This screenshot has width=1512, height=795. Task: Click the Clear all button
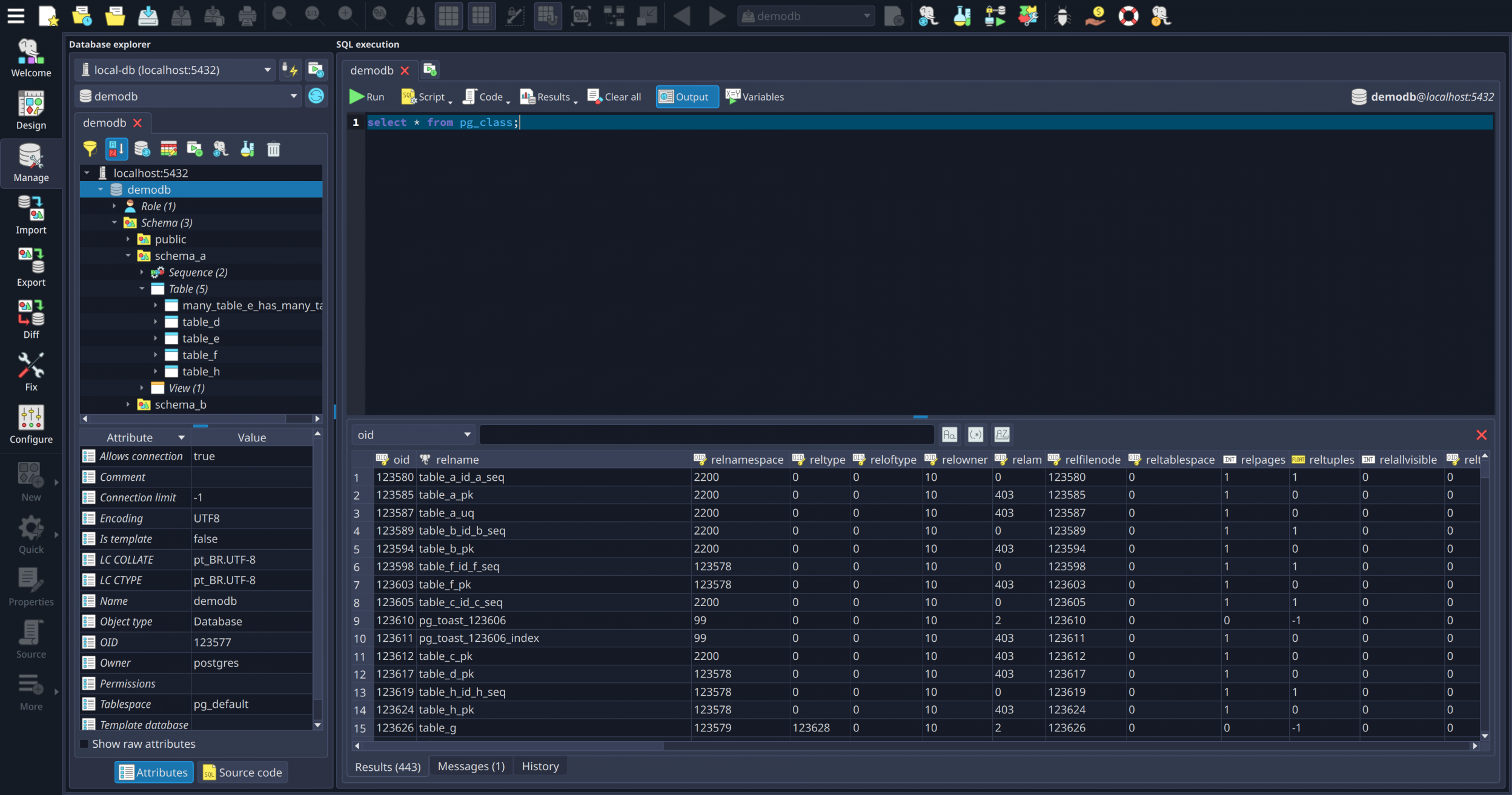pyautogui.click(x=614, y=97)
